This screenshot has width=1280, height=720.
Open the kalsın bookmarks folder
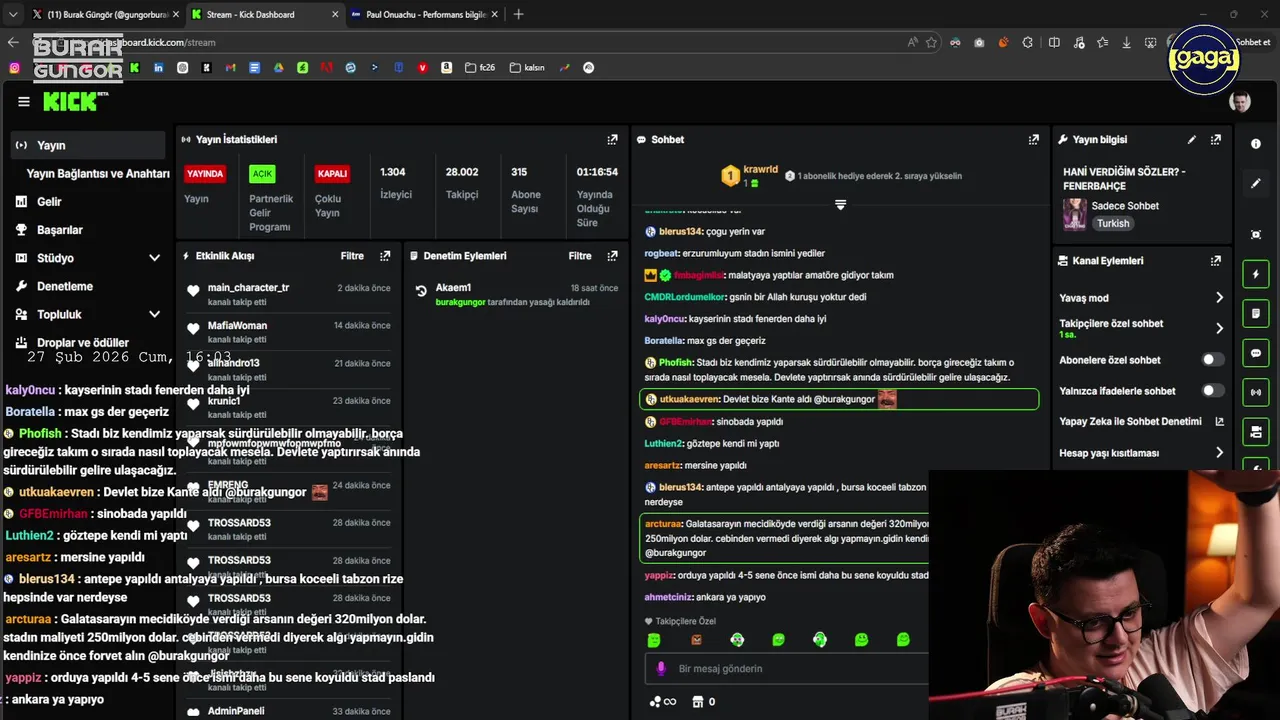[x=527, y=68]
